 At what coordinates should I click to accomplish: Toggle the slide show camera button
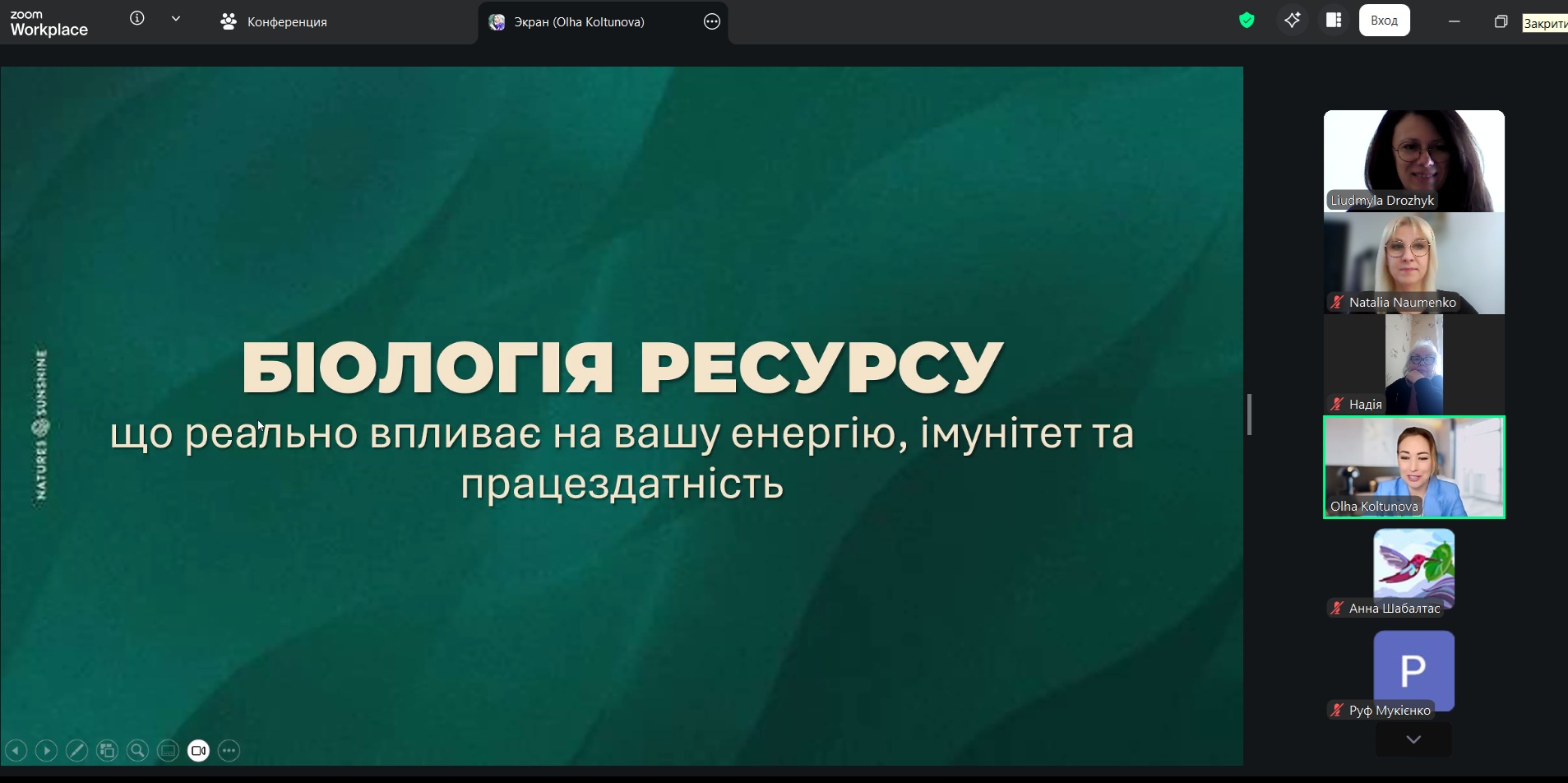[x=199, y=750]
